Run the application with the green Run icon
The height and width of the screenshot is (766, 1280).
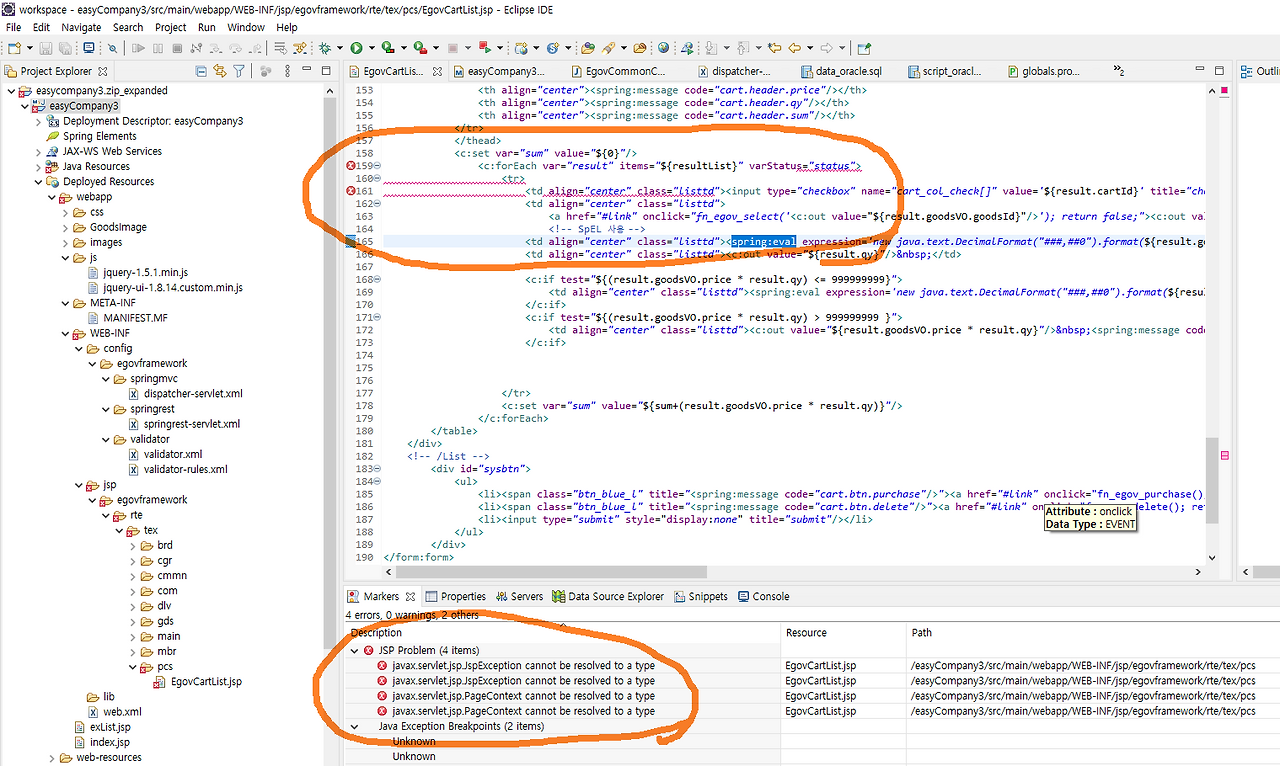click(x=357, y=47)
